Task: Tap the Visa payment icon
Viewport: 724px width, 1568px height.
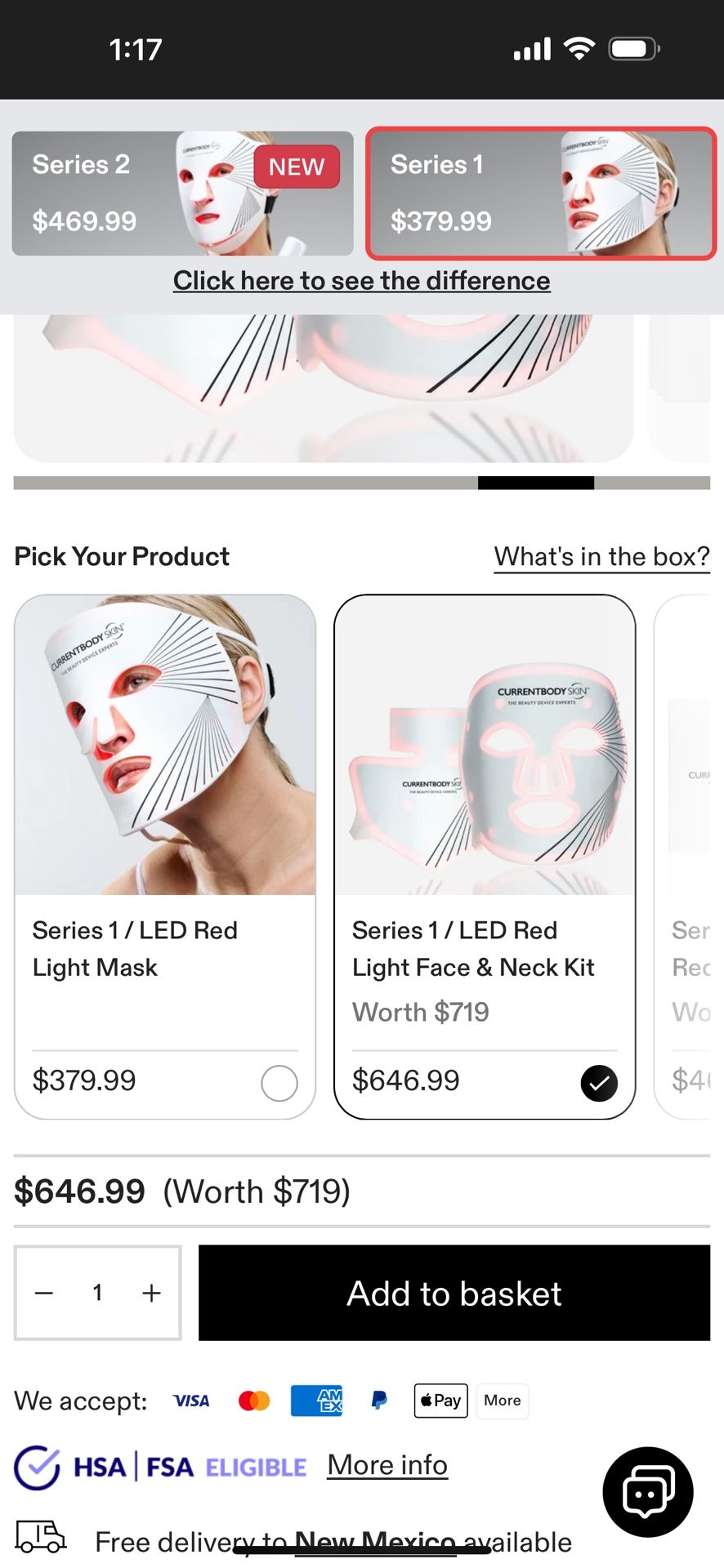Action: click(x=191, y=1401)
